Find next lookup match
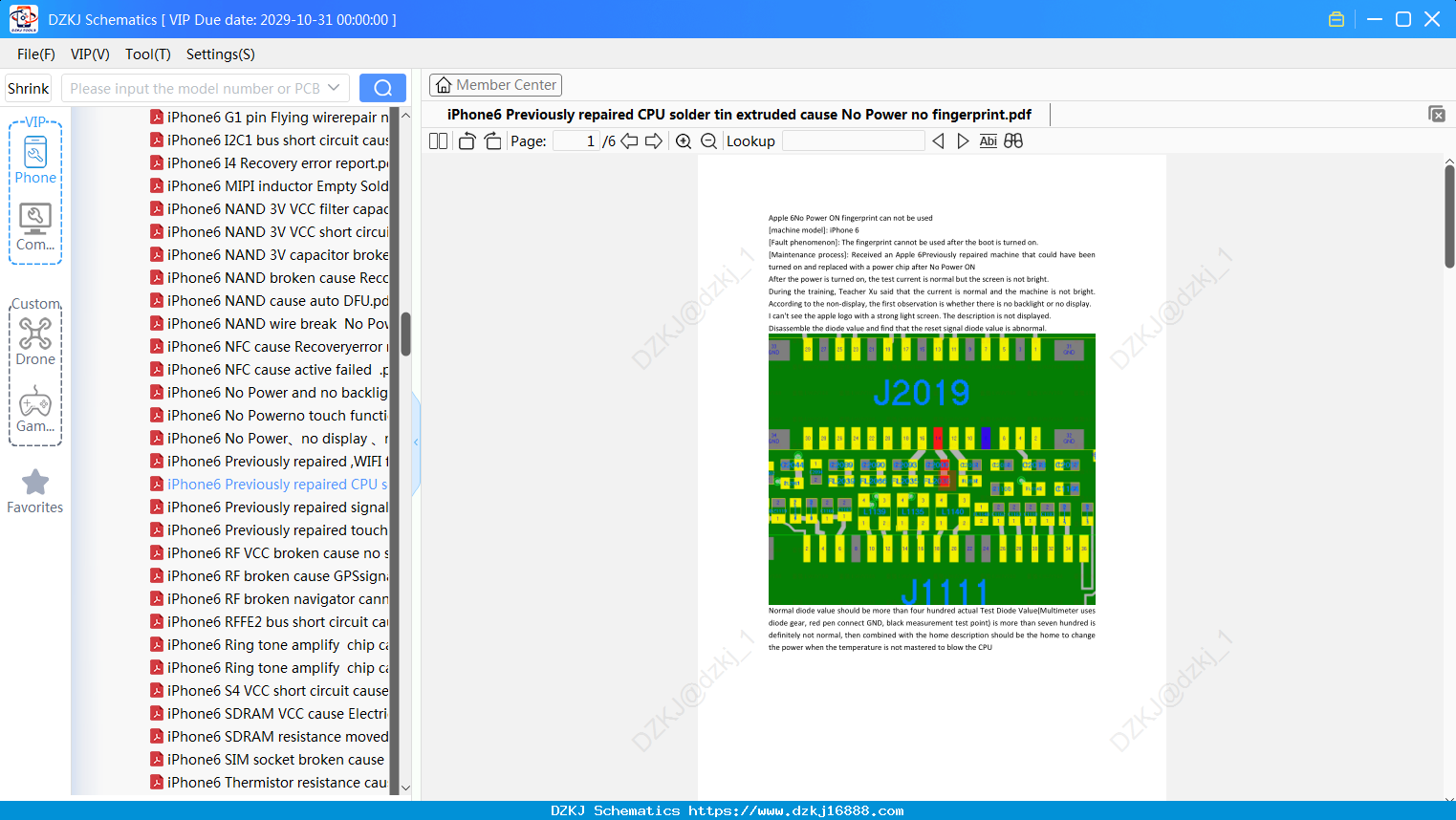 point(963,141)
